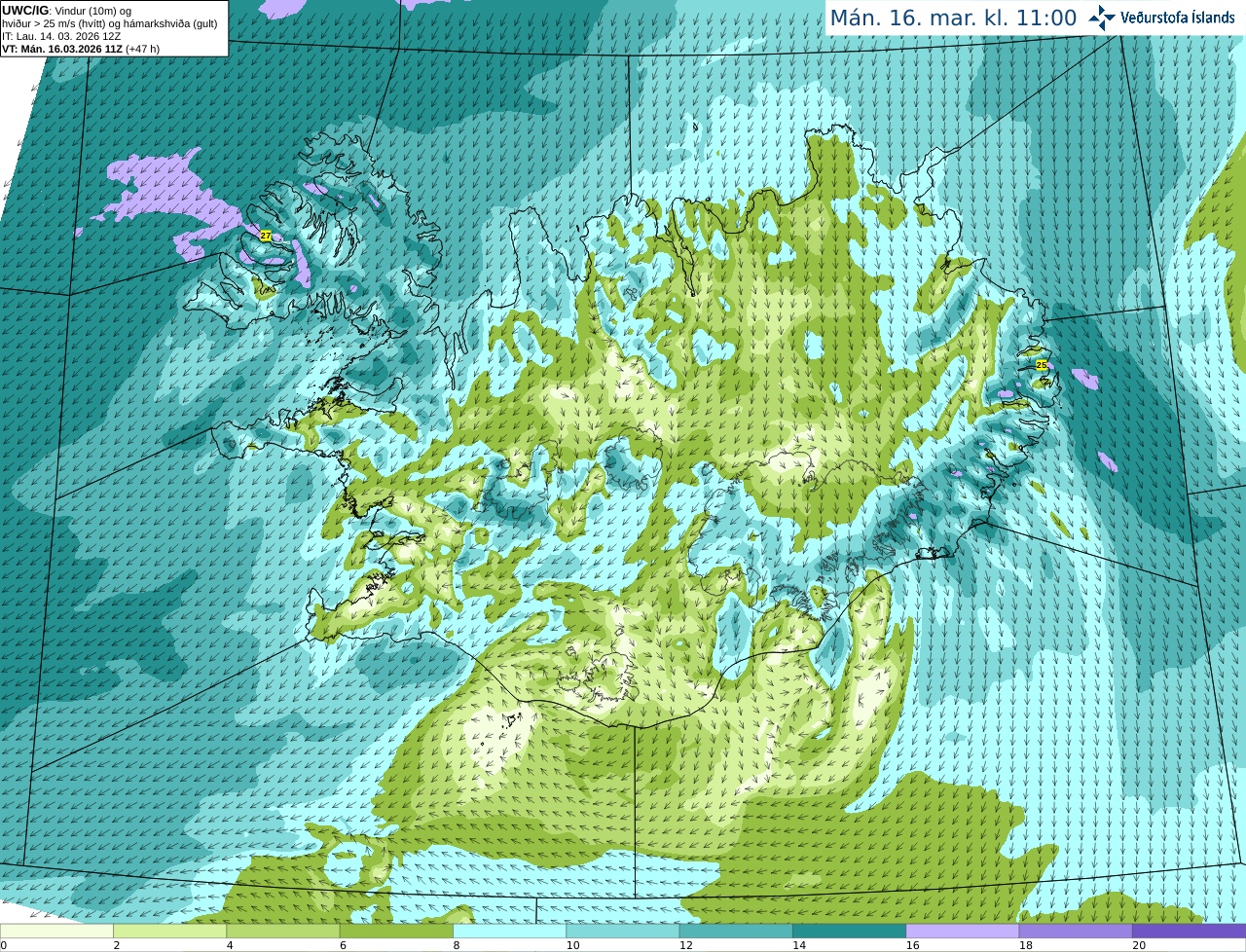Select the date header Mán. 16. mar. kl. 11:00
The height and width of the screenshot is (952, 1246).
tap(953, 18)
